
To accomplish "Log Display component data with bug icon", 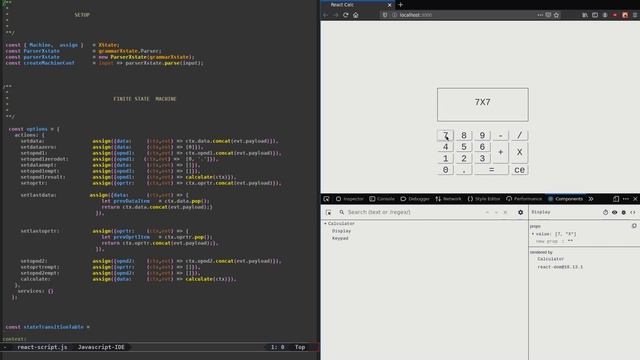I will [x=624, y=212].
